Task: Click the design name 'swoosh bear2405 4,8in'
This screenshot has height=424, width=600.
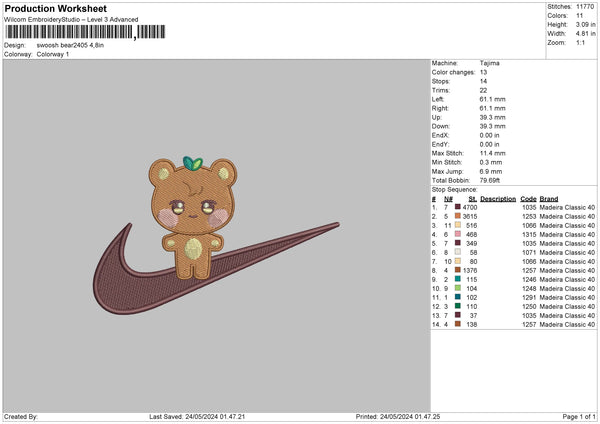Action: [70, 45]
